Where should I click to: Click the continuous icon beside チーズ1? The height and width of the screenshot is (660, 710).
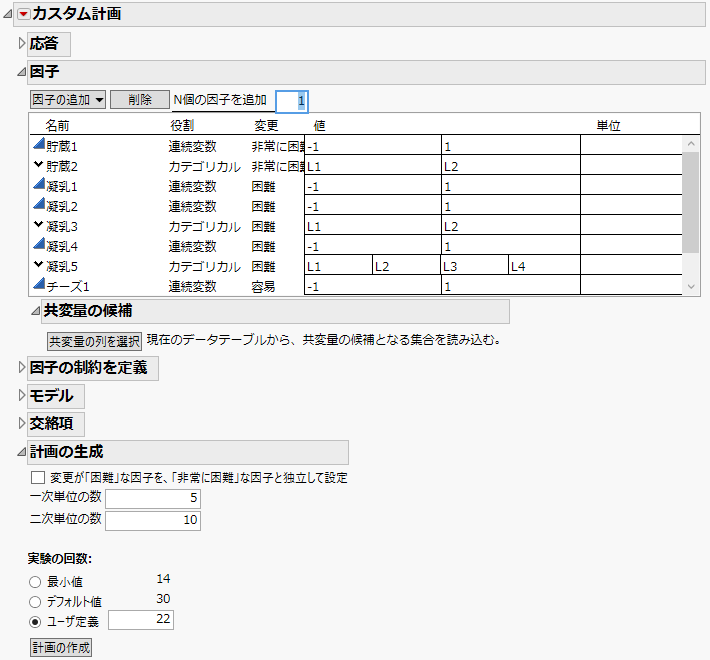(39, 284)
